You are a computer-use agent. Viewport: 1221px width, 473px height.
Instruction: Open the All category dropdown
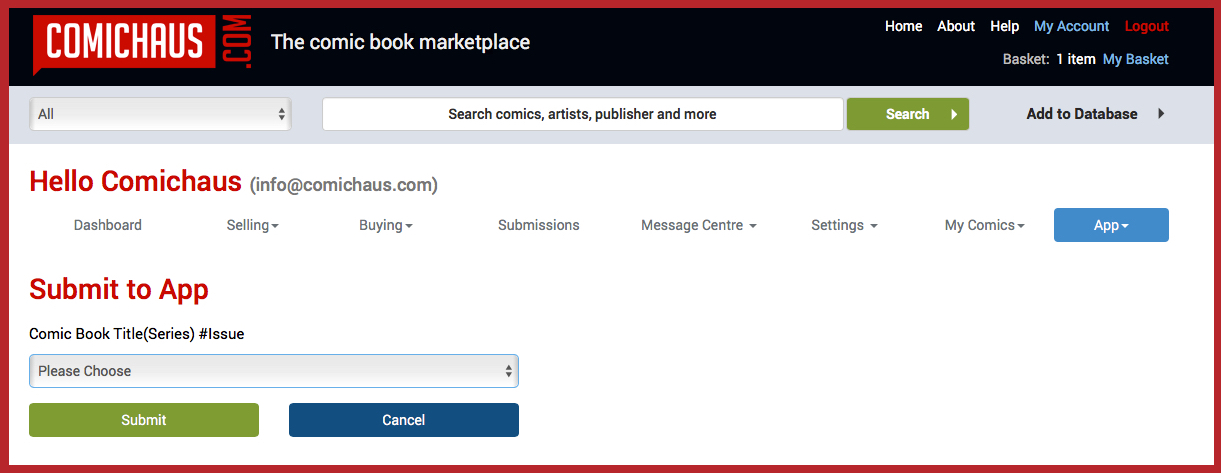(x=160, y=114)
